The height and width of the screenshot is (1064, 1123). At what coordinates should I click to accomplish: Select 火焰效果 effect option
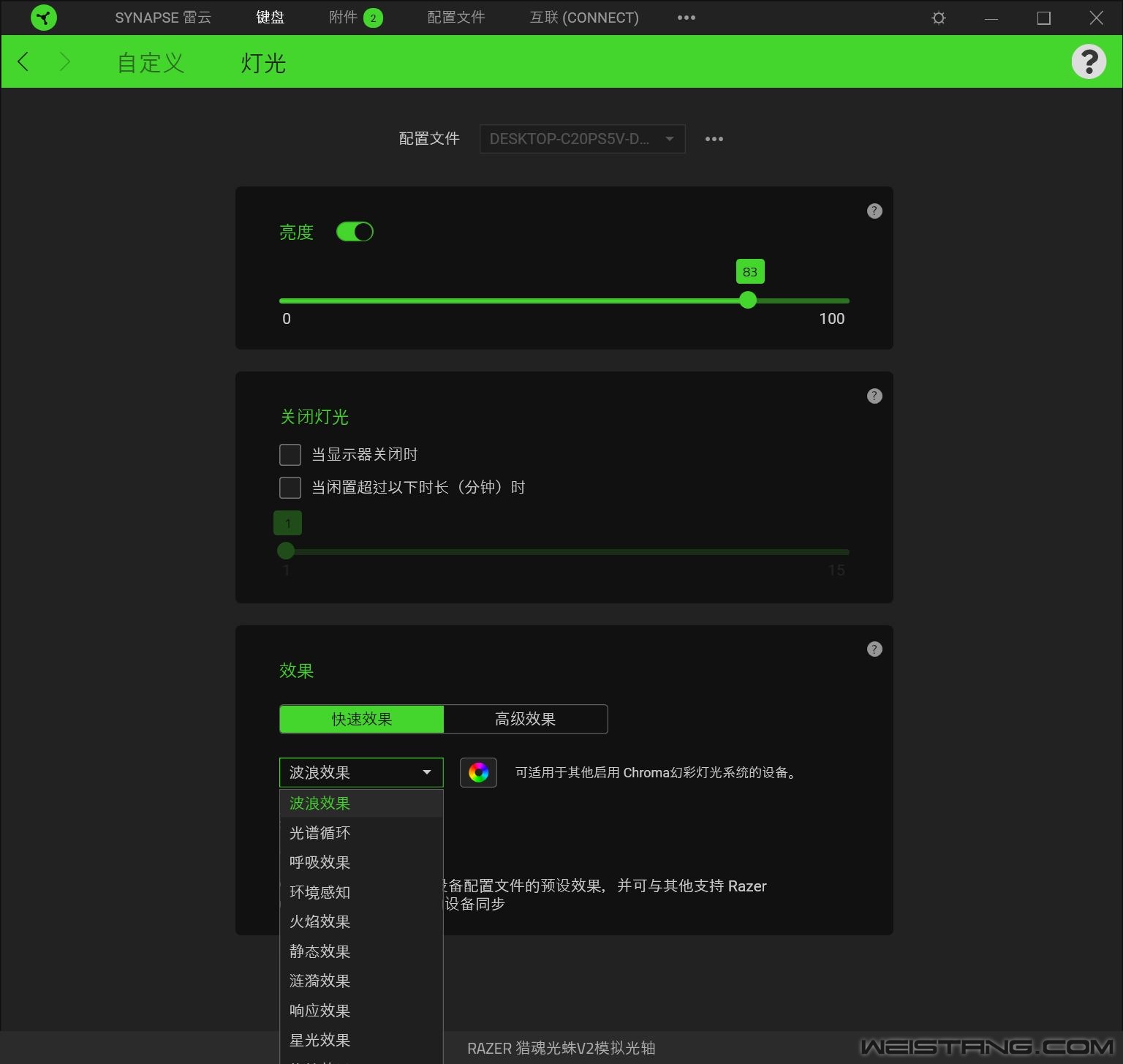[x=361, y=921]
